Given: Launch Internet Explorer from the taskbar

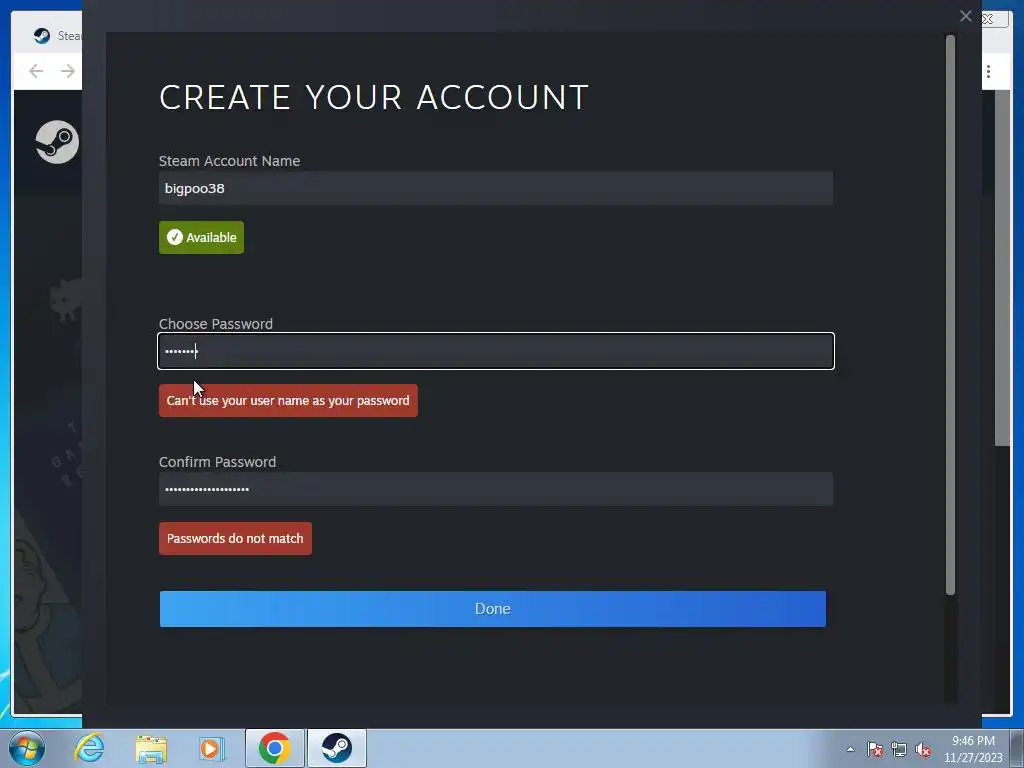Looking at the screenshot, I should pos(89,748).
